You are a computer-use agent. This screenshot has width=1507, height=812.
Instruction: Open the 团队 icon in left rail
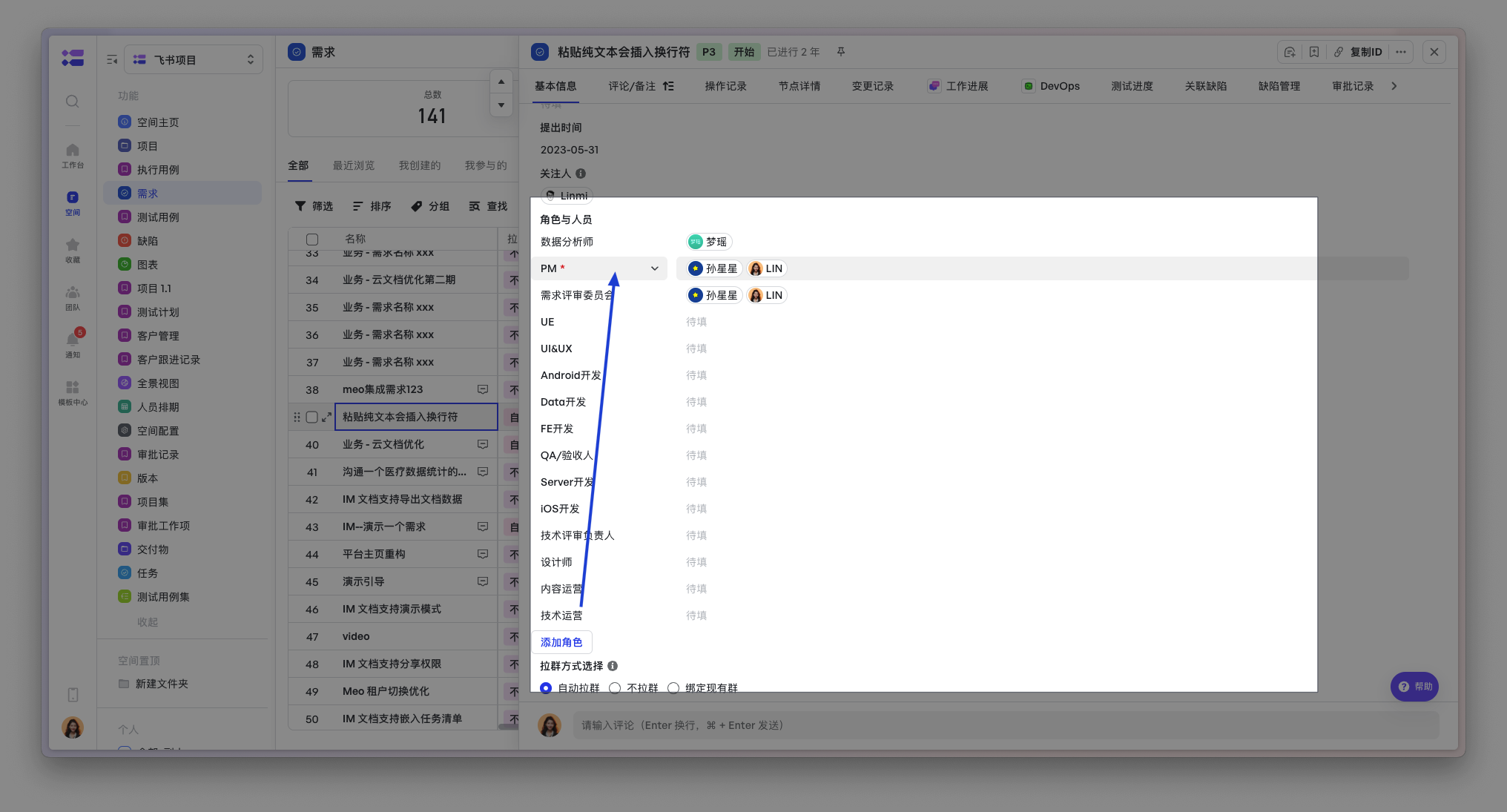click(x=72, y=297)
